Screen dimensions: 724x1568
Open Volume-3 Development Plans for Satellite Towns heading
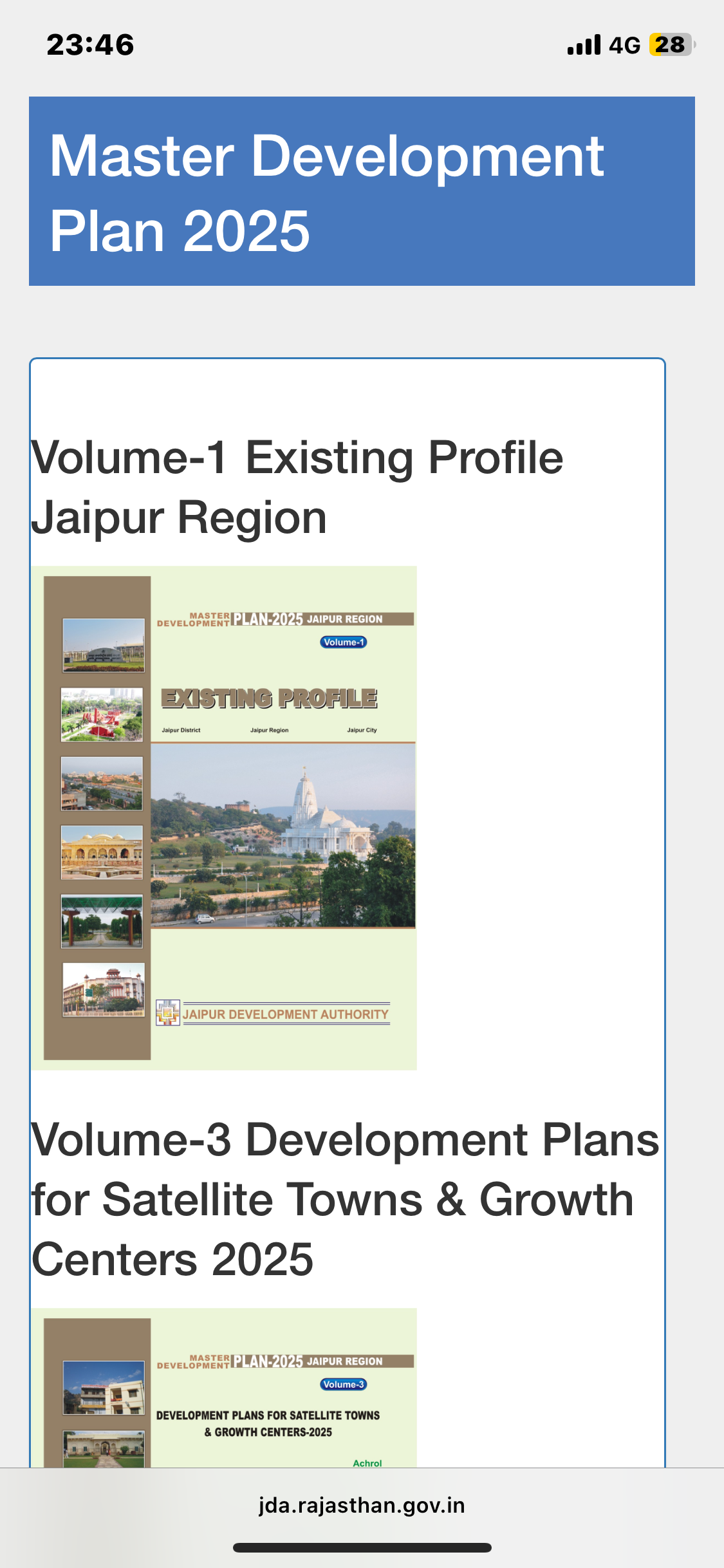(x=346, y=1199)
